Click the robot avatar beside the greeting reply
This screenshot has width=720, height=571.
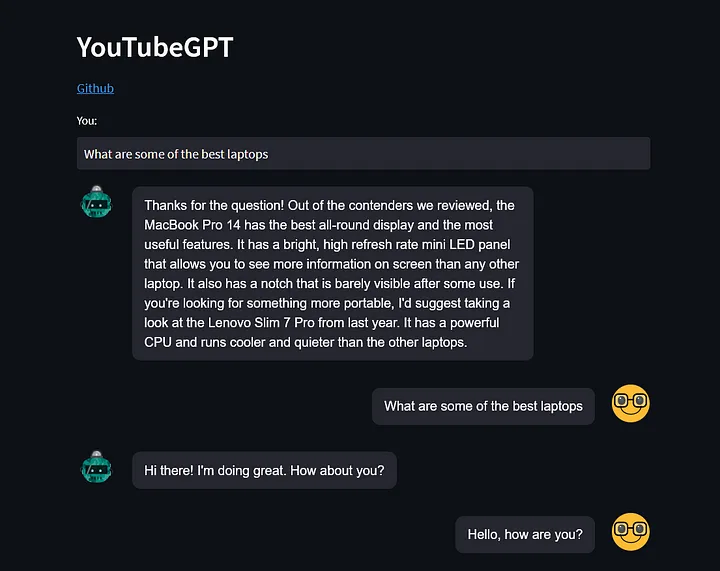[96, 468]
